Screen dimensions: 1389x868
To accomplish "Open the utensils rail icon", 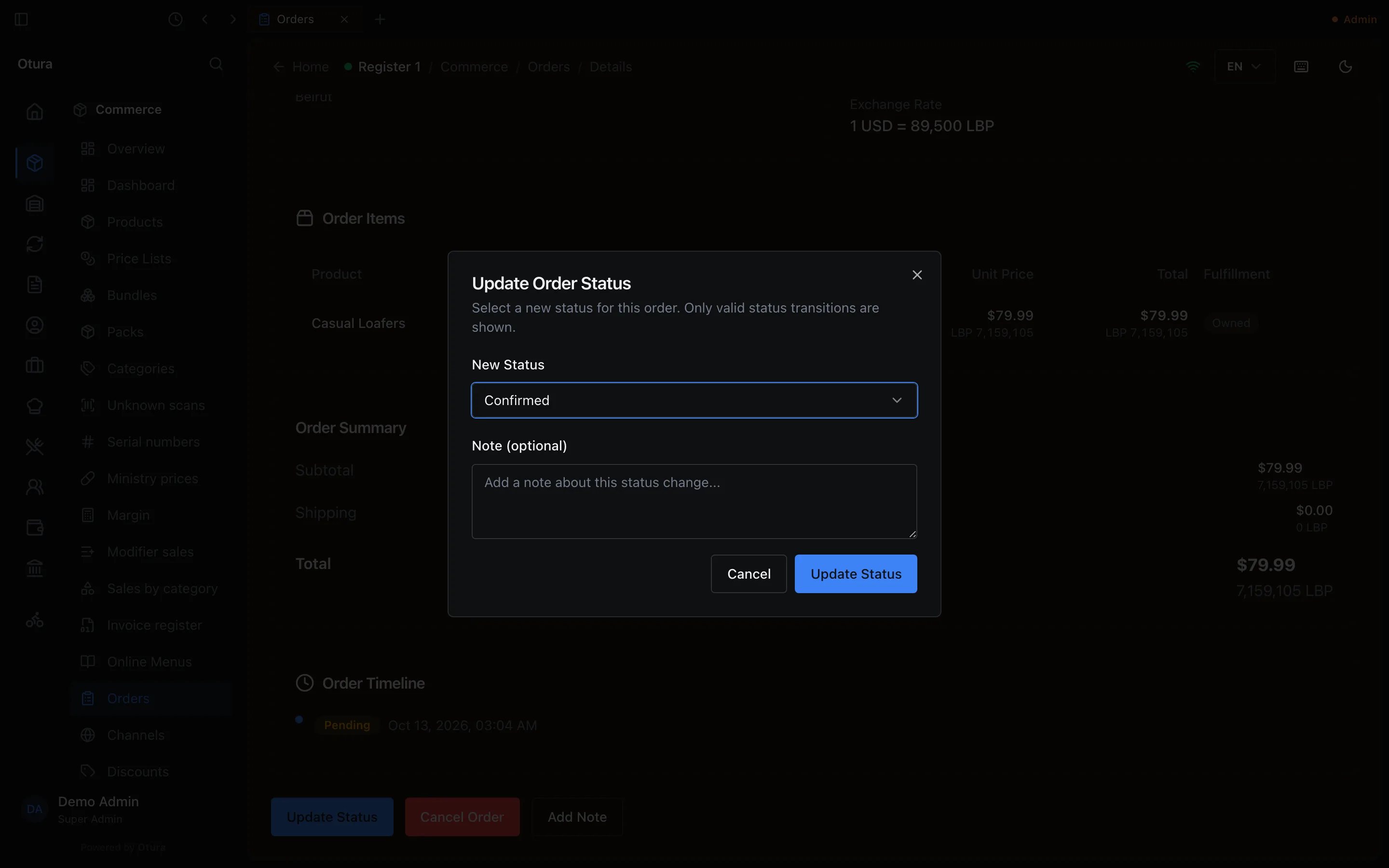I will [35, 447].
